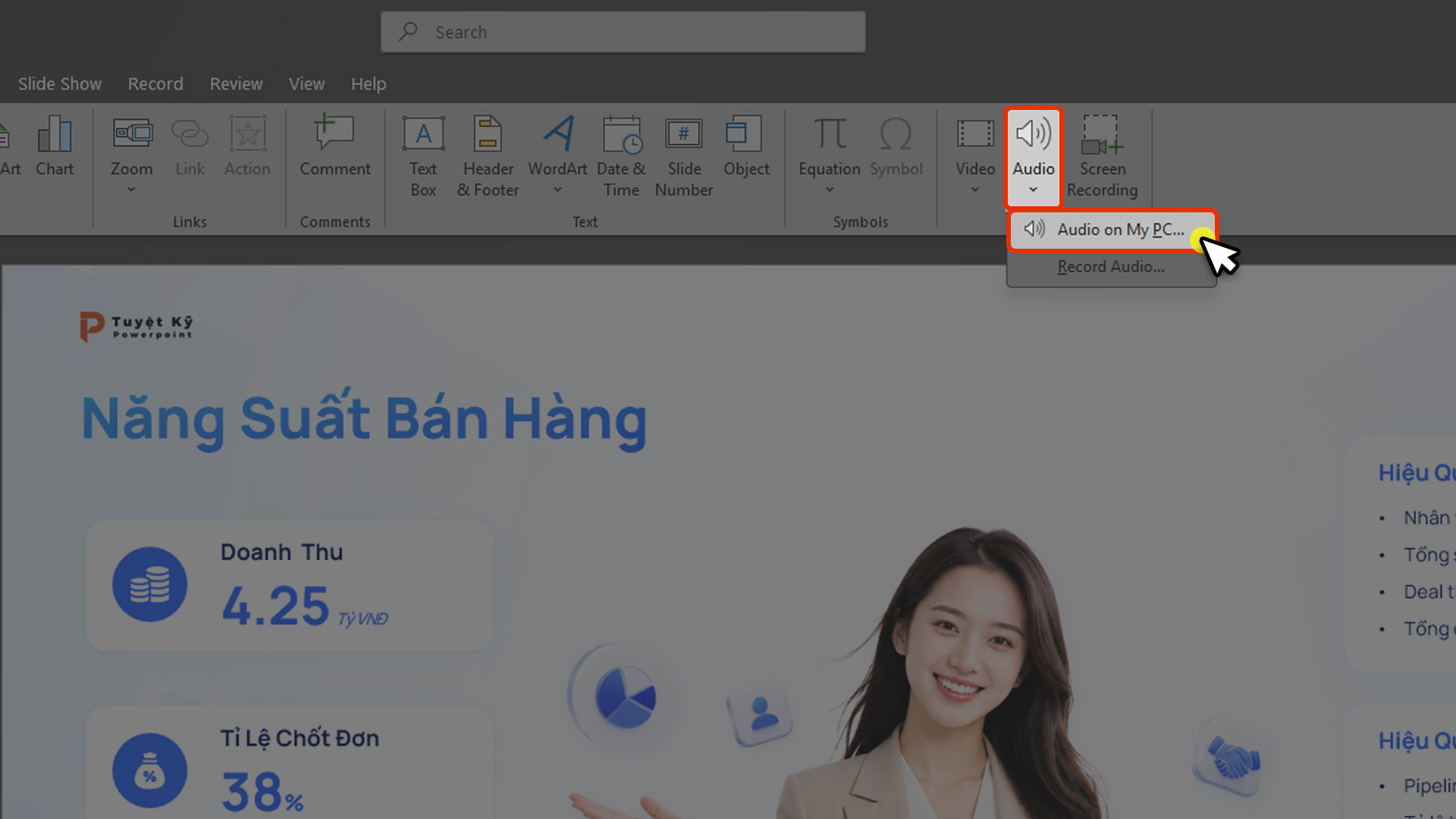Select the Doanh Thu label text

click(282, 553)
